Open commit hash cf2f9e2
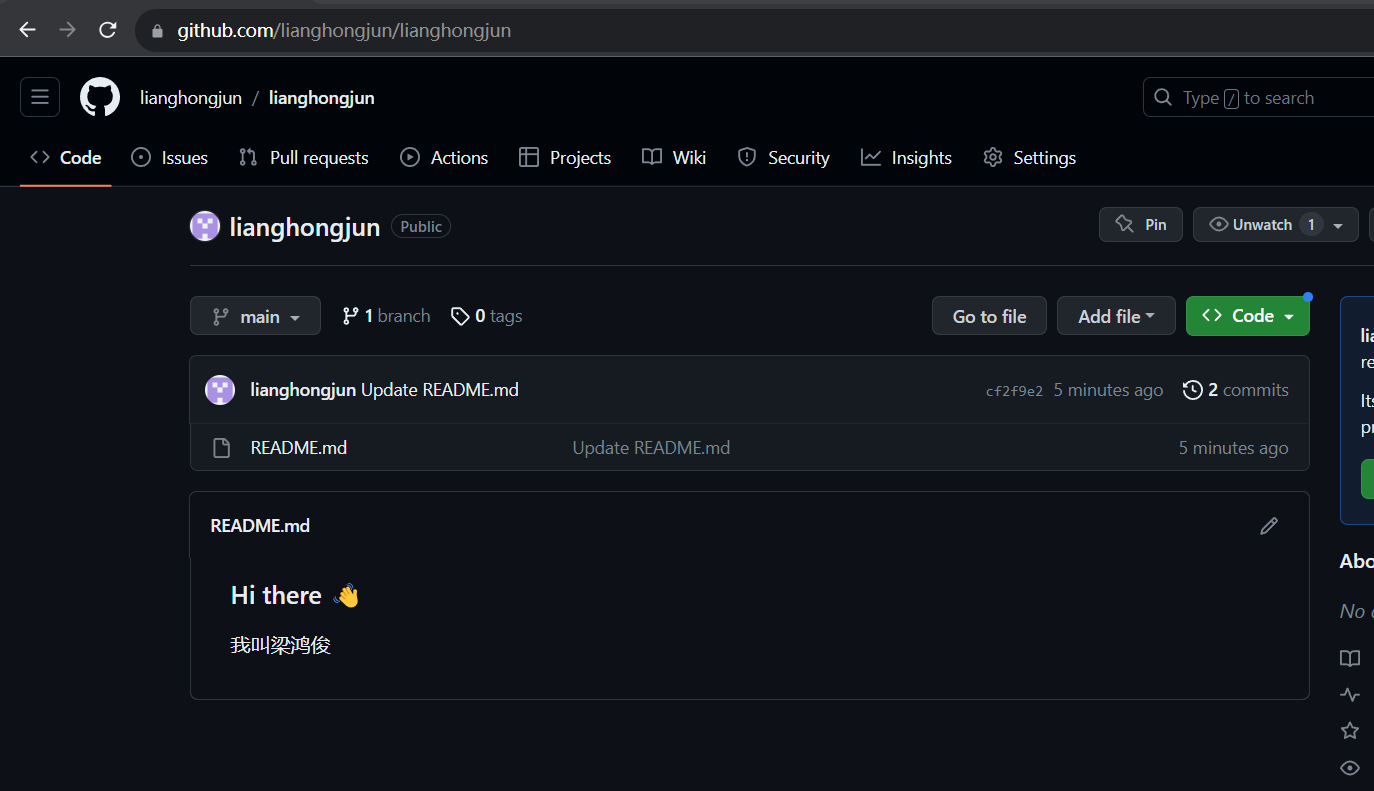The width and height of the screenshot is (1374, 791). point(1014,391)
